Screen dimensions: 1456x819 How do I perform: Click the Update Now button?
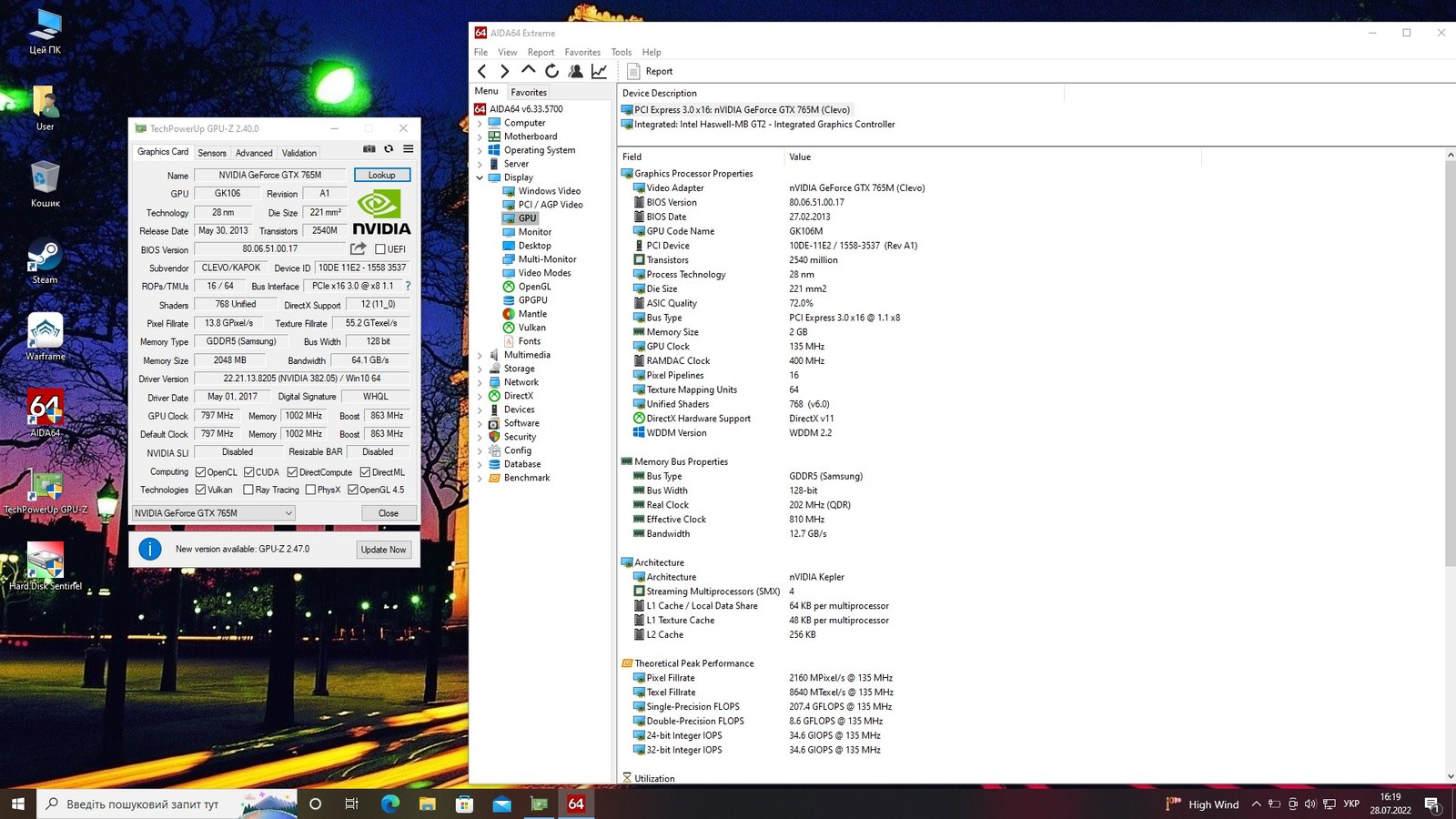[x=383, y=550]
